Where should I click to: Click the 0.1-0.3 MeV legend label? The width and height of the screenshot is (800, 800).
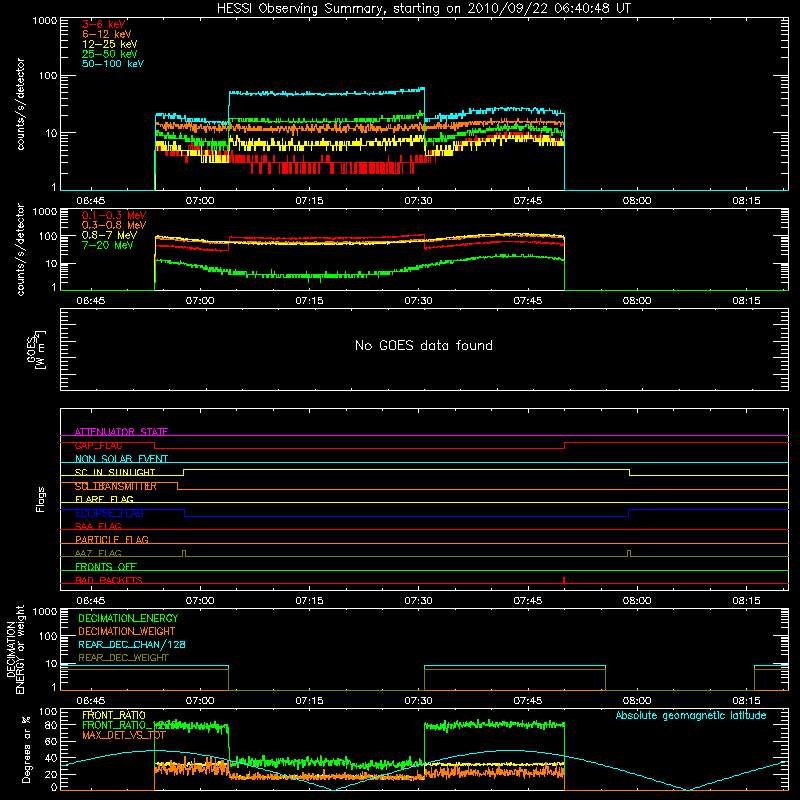[x=114, y=215]
